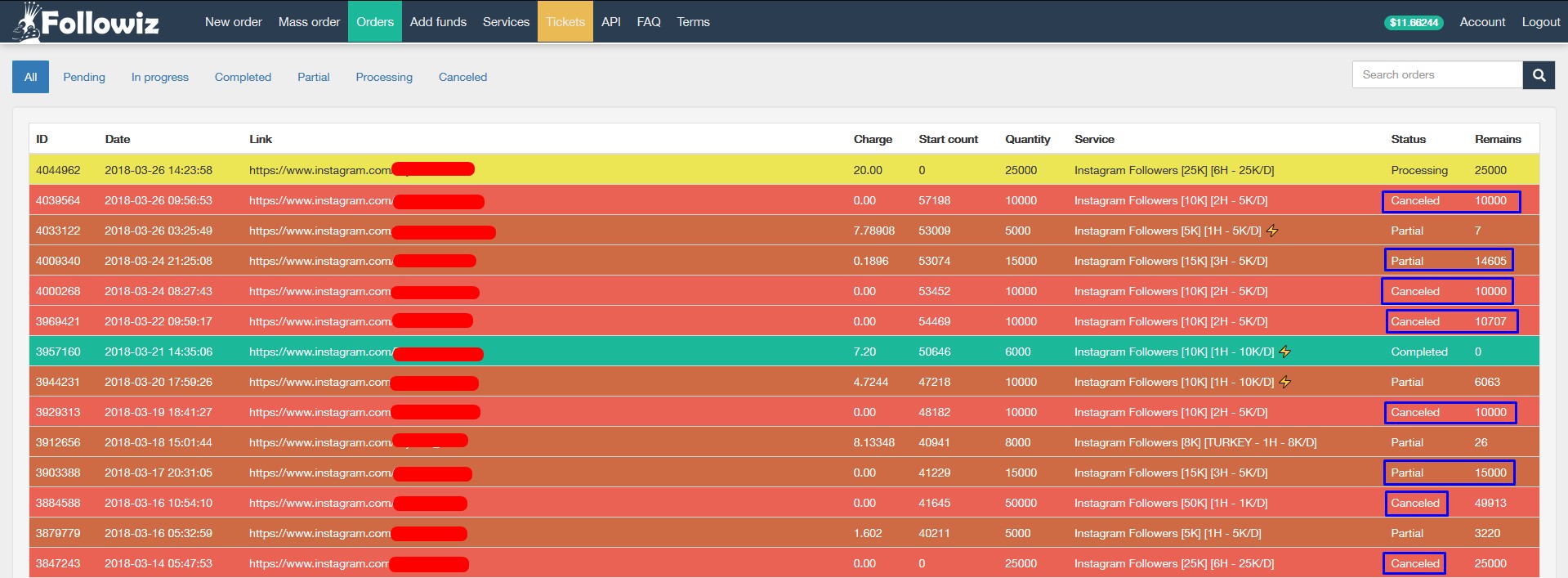The width and height of the screenshot is (1568, 578).
Task: Open Instagram link of order 4033122
Action: pyautogui.click(x=372, y=231)
